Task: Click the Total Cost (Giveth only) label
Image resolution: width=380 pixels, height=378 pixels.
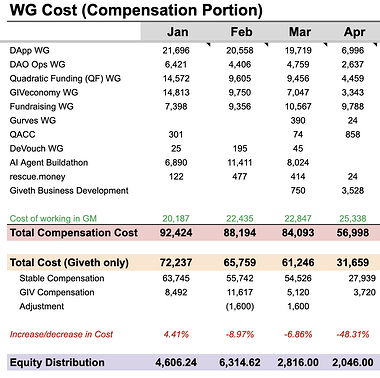Action: click(x=69, y=263)
